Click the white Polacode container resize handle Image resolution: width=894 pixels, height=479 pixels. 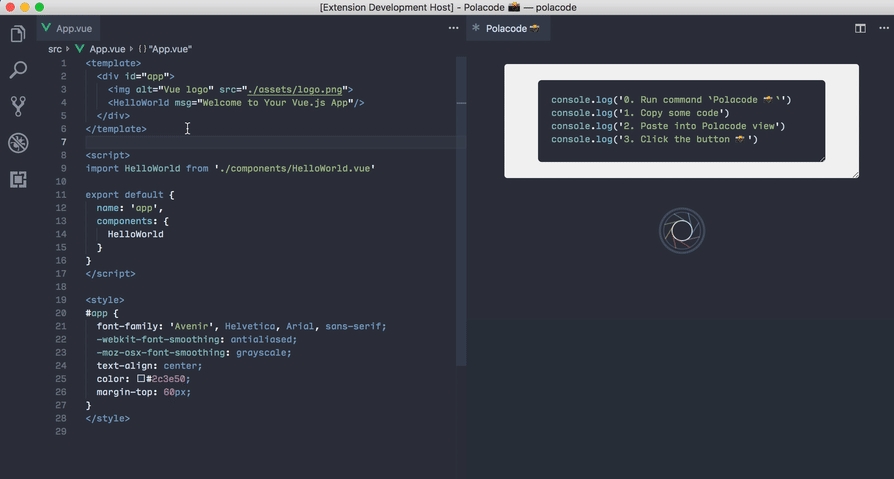[855, 174]
